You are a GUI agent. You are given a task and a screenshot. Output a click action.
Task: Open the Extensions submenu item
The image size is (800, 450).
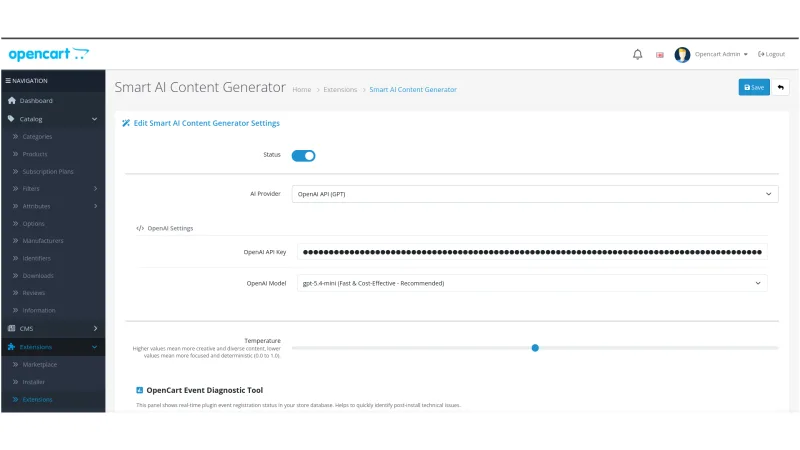(37, 399)
